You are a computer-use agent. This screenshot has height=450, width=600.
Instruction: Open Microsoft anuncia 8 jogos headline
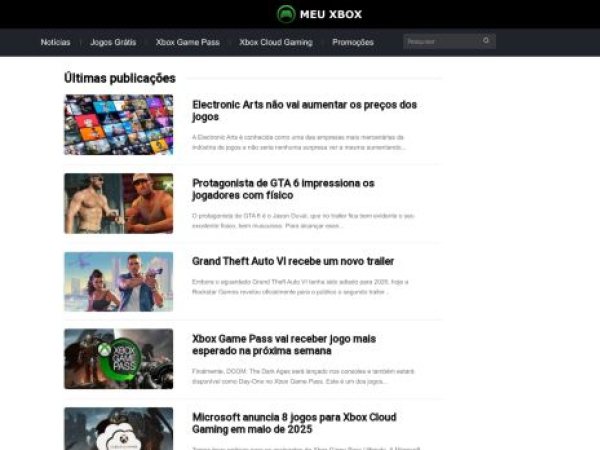point(294,423)
